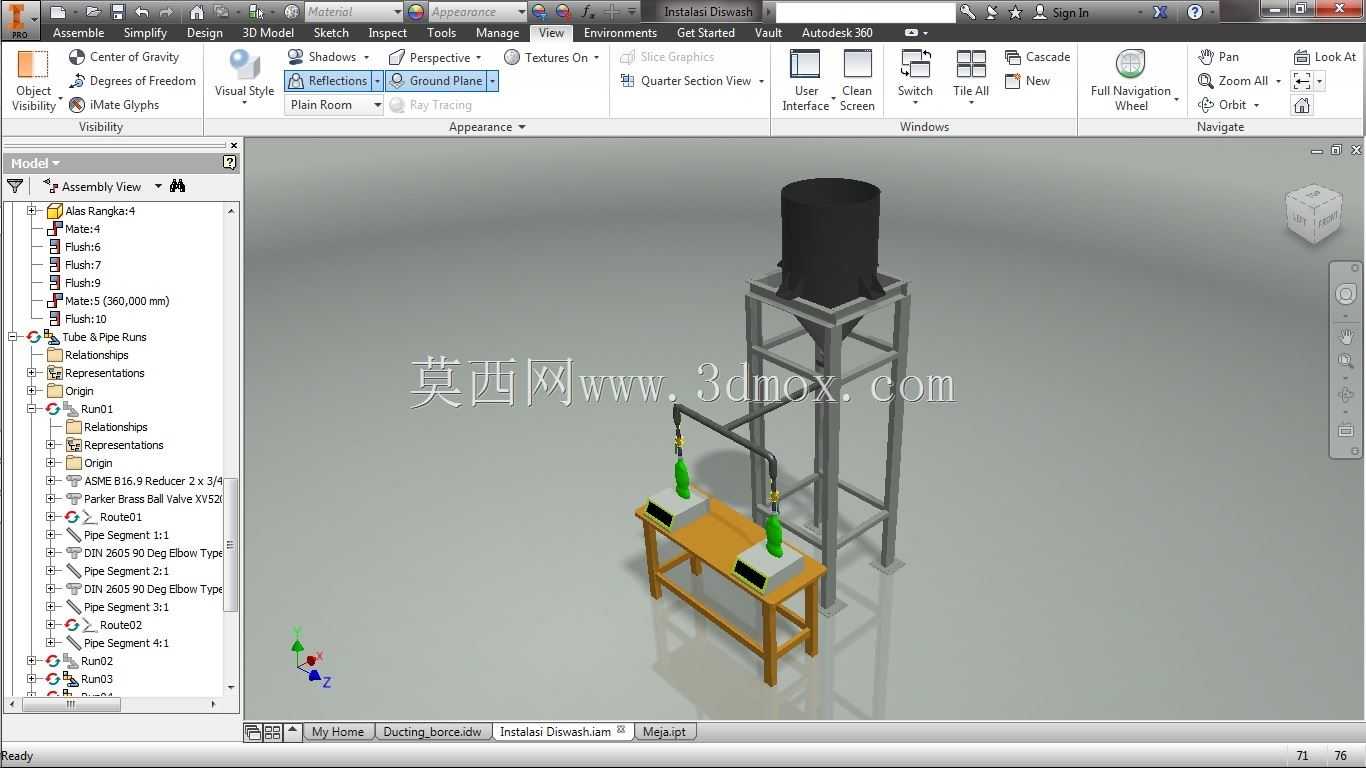Click the Switch windows icon

pos(915,65)
